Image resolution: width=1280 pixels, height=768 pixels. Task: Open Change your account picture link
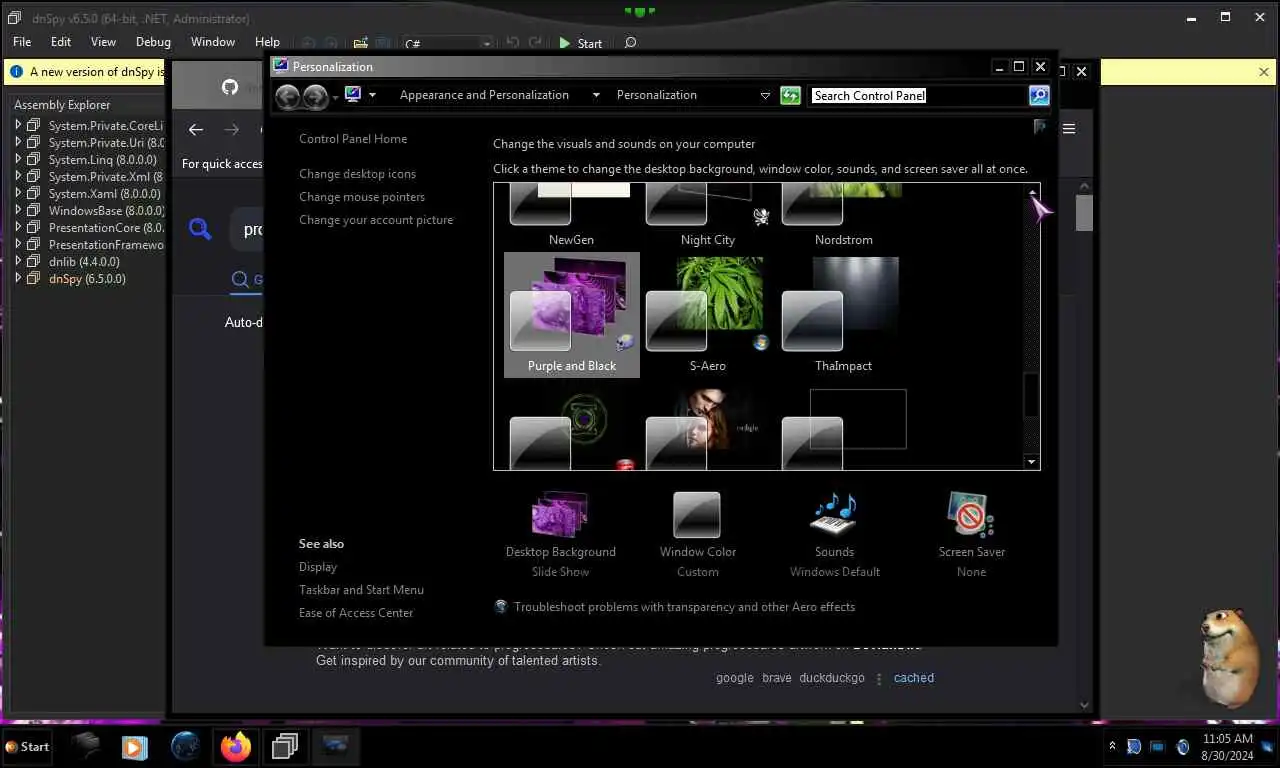tap(376, 220)
